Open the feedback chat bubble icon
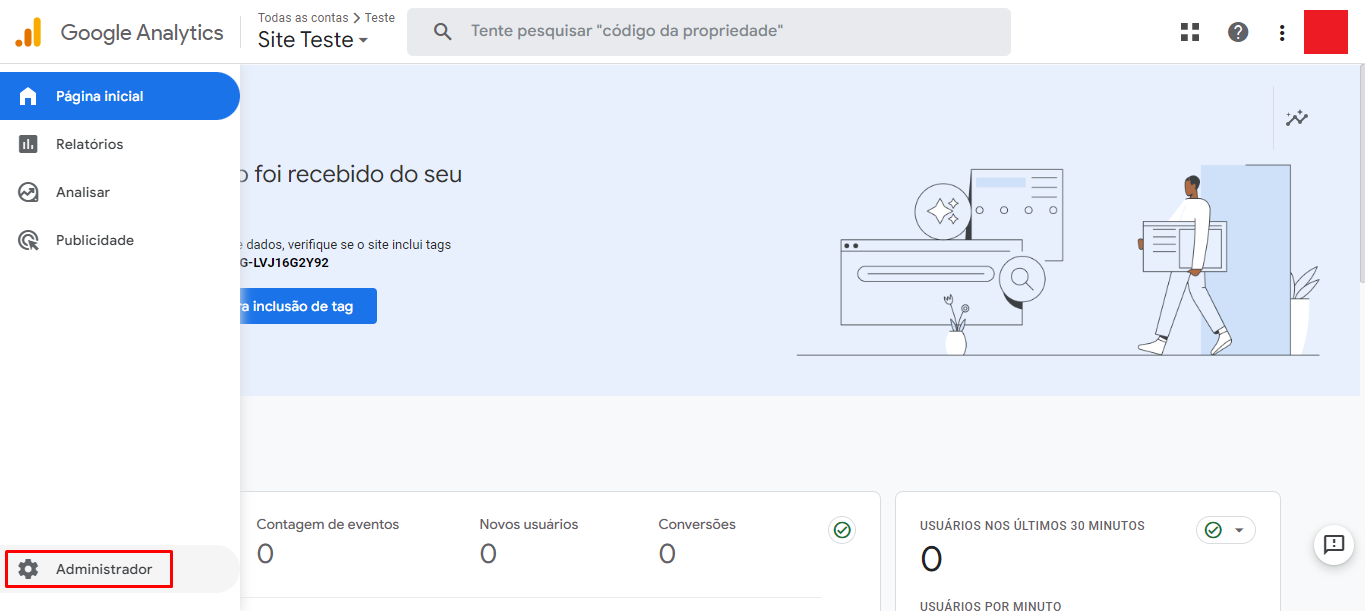This screenshot has height=611, width=1365. (1333, 544)
